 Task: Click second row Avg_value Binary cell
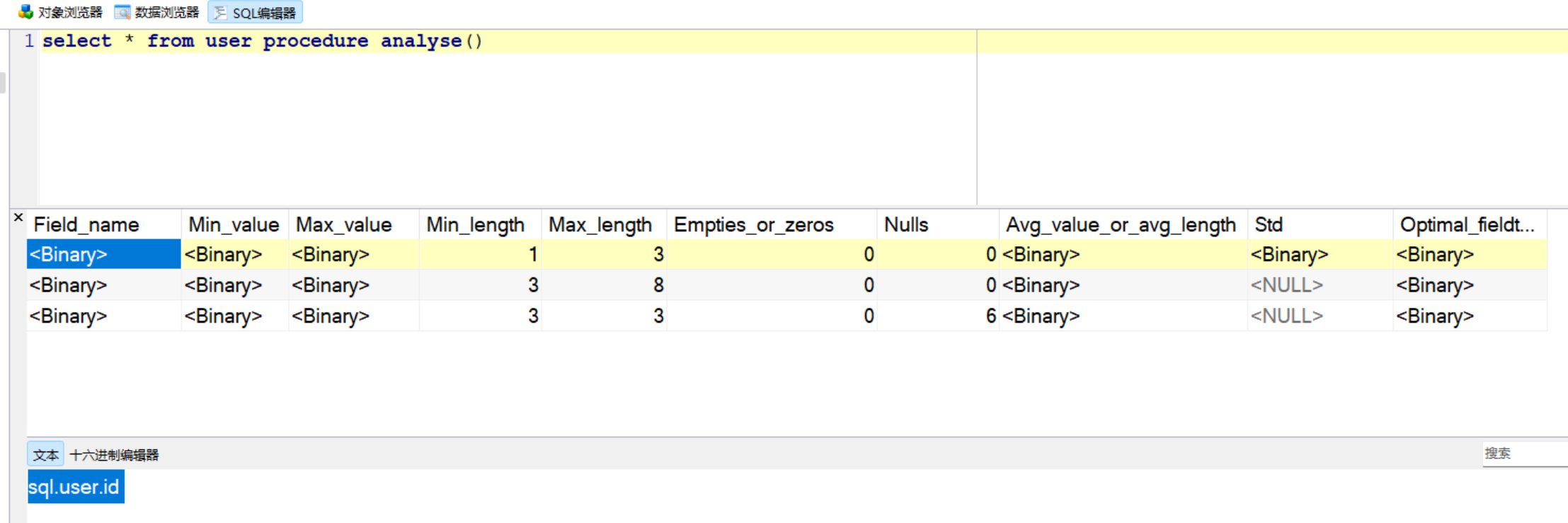1123,285
